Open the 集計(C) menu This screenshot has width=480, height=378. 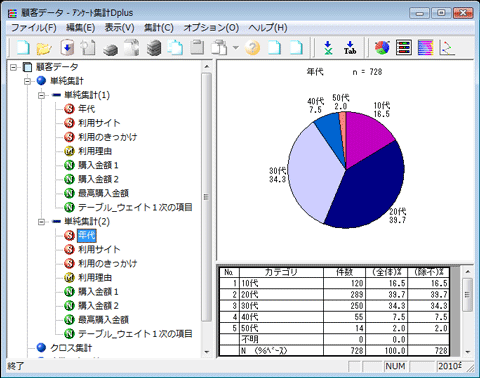click(x=159, y=28)
